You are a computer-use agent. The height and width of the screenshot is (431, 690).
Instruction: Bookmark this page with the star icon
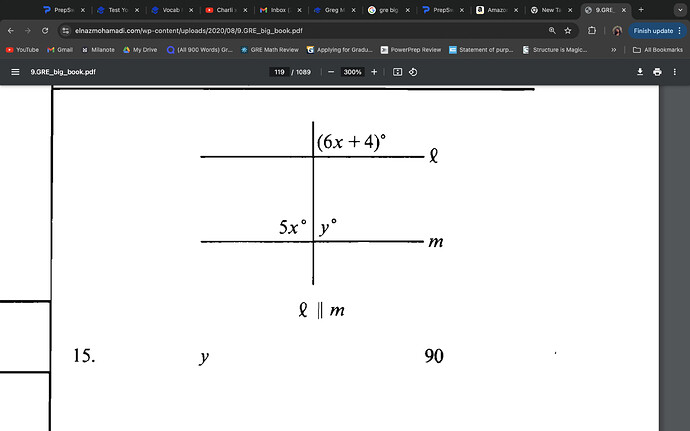[567, 31]
